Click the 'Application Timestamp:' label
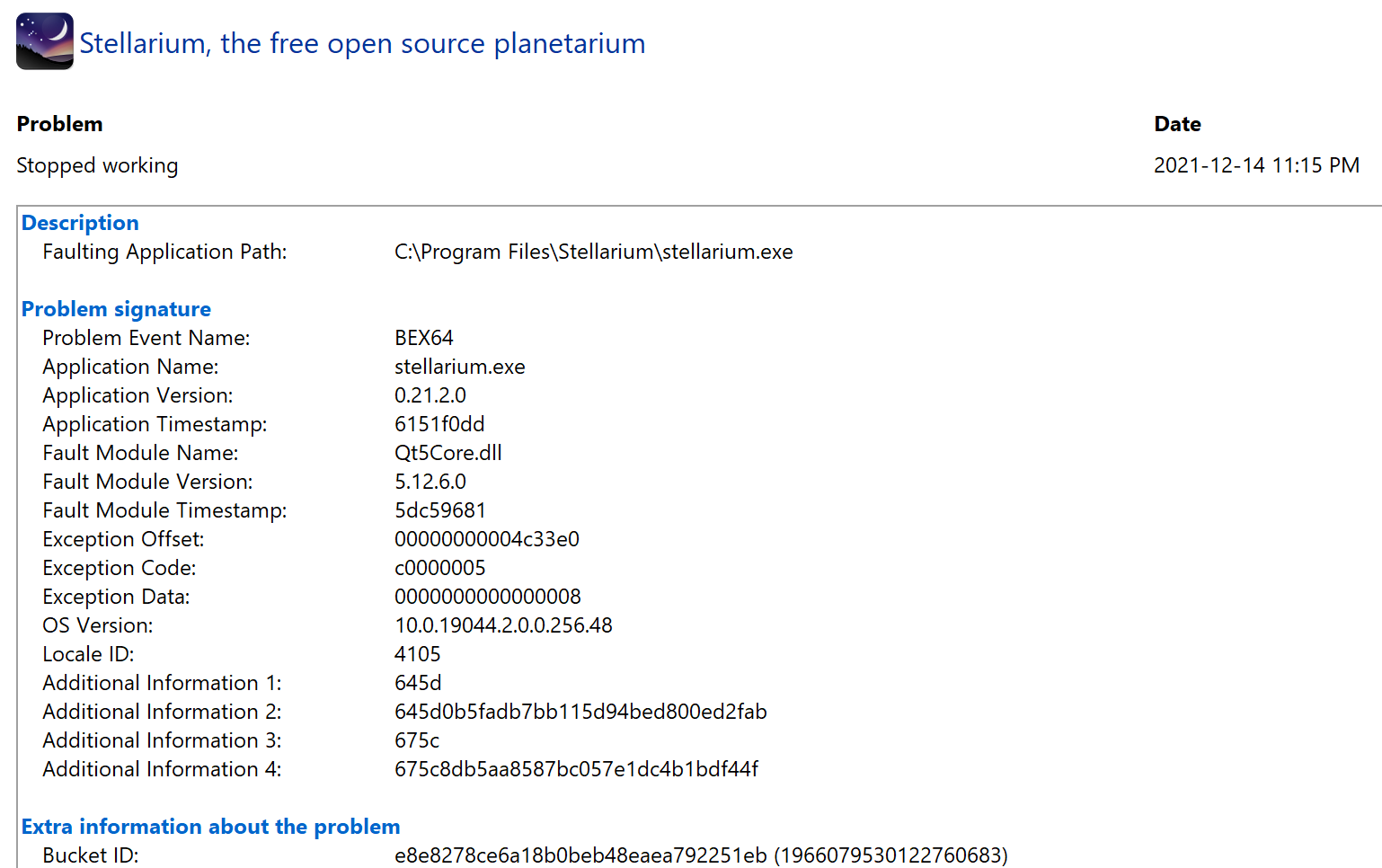The image size is (1382, 868). pyautogui.click(x=155, y=424)
